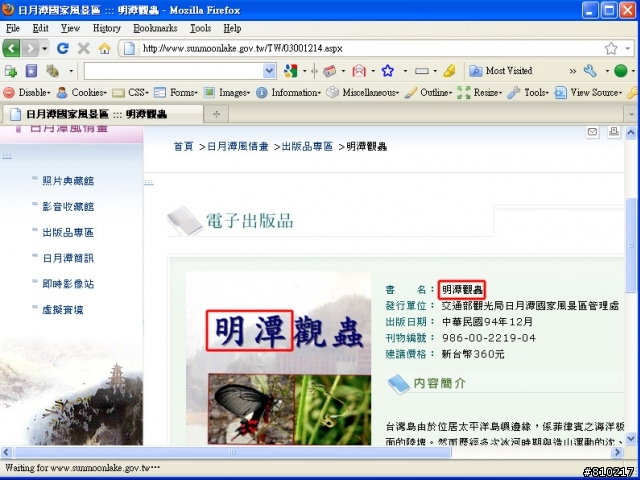Open the Cookies developer menu
The image size is (640, 480).
pos(81,93)
